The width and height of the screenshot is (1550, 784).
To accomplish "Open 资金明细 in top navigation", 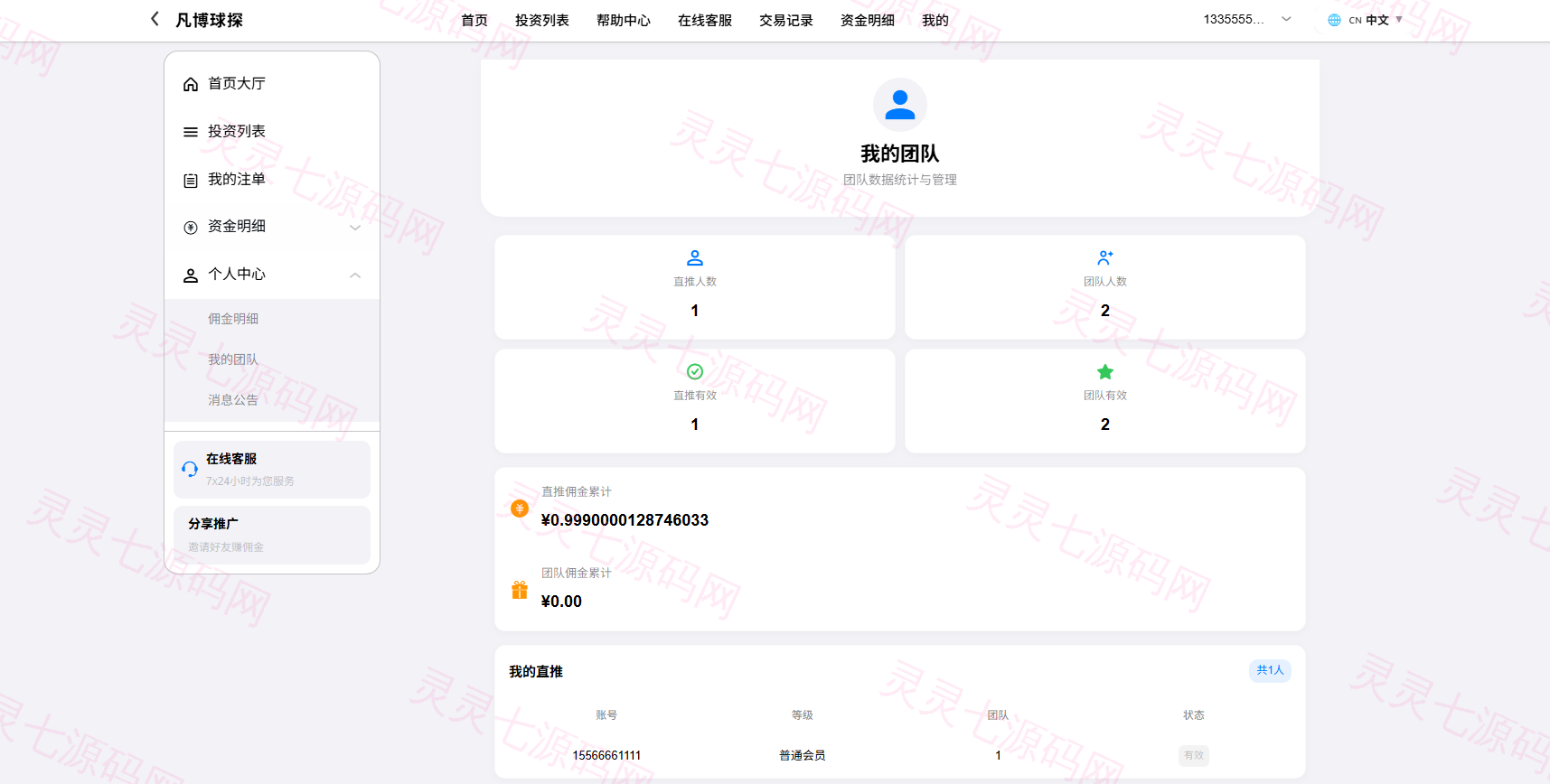I will coord(868,20).
